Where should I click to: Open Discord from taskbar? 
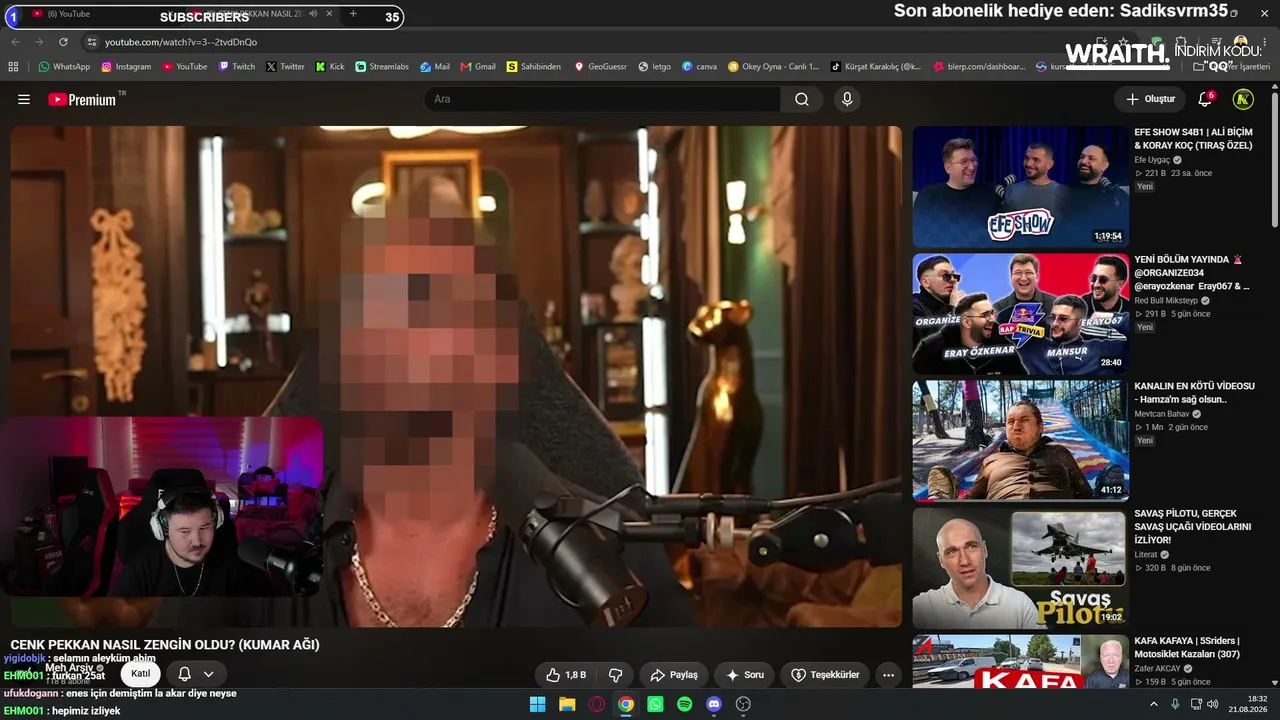click(714, 704)
